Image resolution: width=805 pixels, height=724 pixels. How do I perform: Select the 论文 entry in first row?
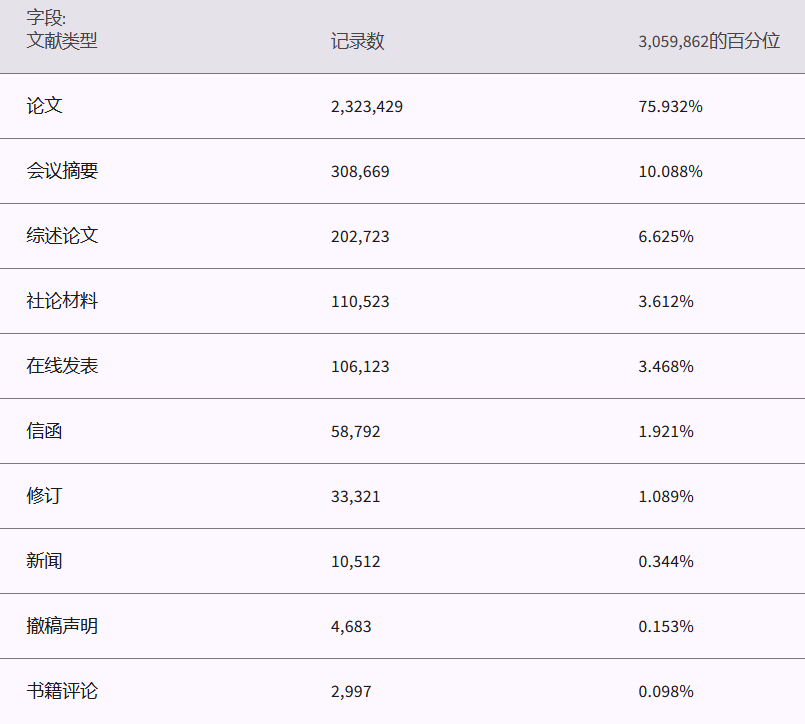(45, 106)
